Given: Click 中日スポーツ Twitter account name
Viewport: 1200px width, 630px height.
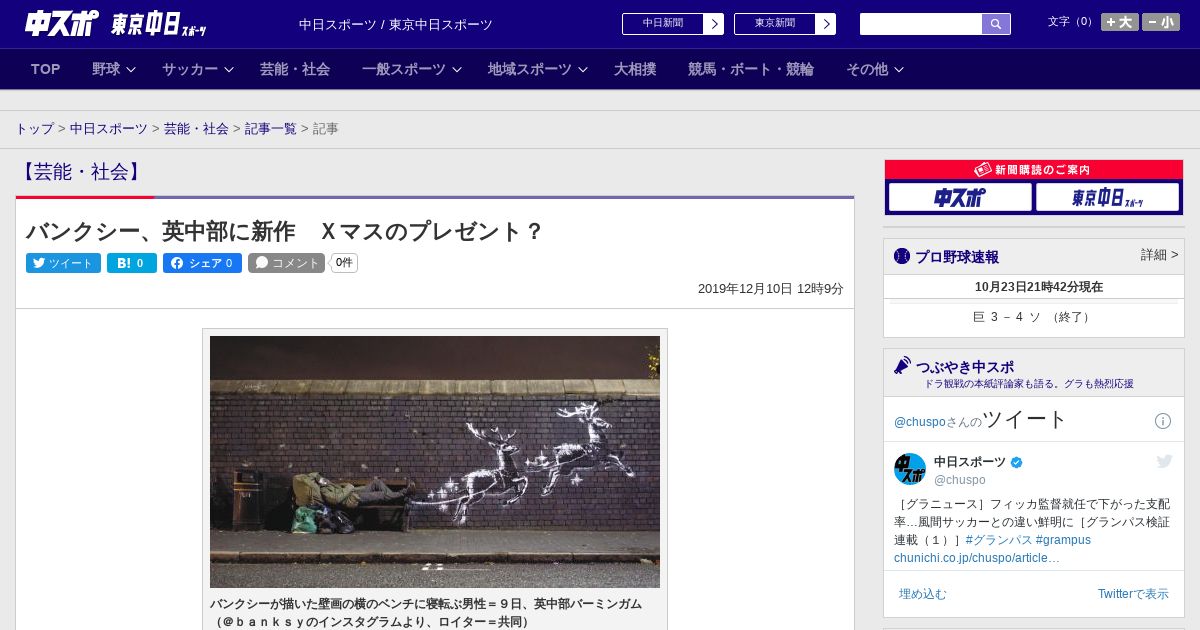Looking at the screenshot, I should pos(970,462).
